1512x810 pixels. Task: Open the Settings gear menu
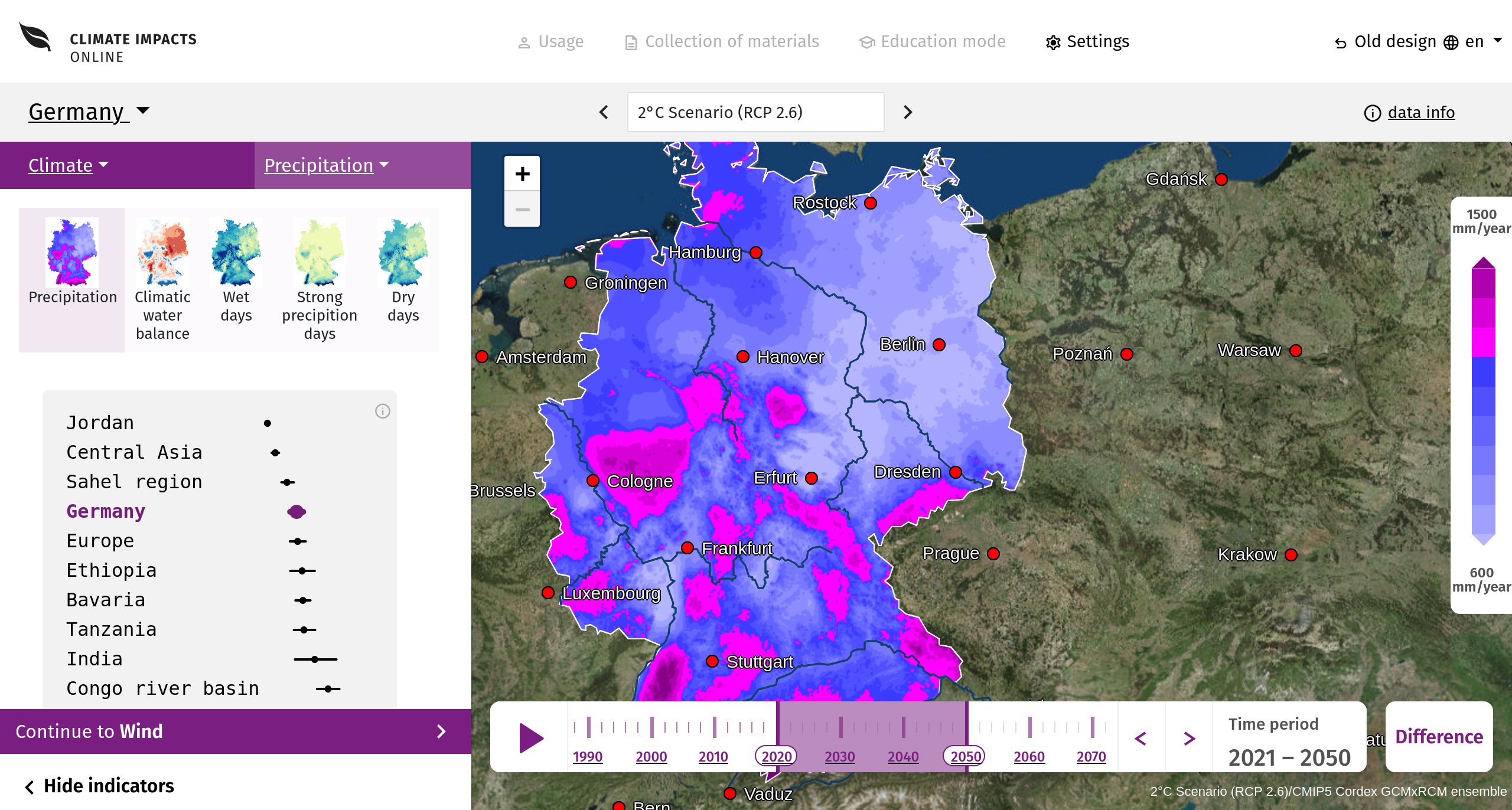(x=1087, y=41)
